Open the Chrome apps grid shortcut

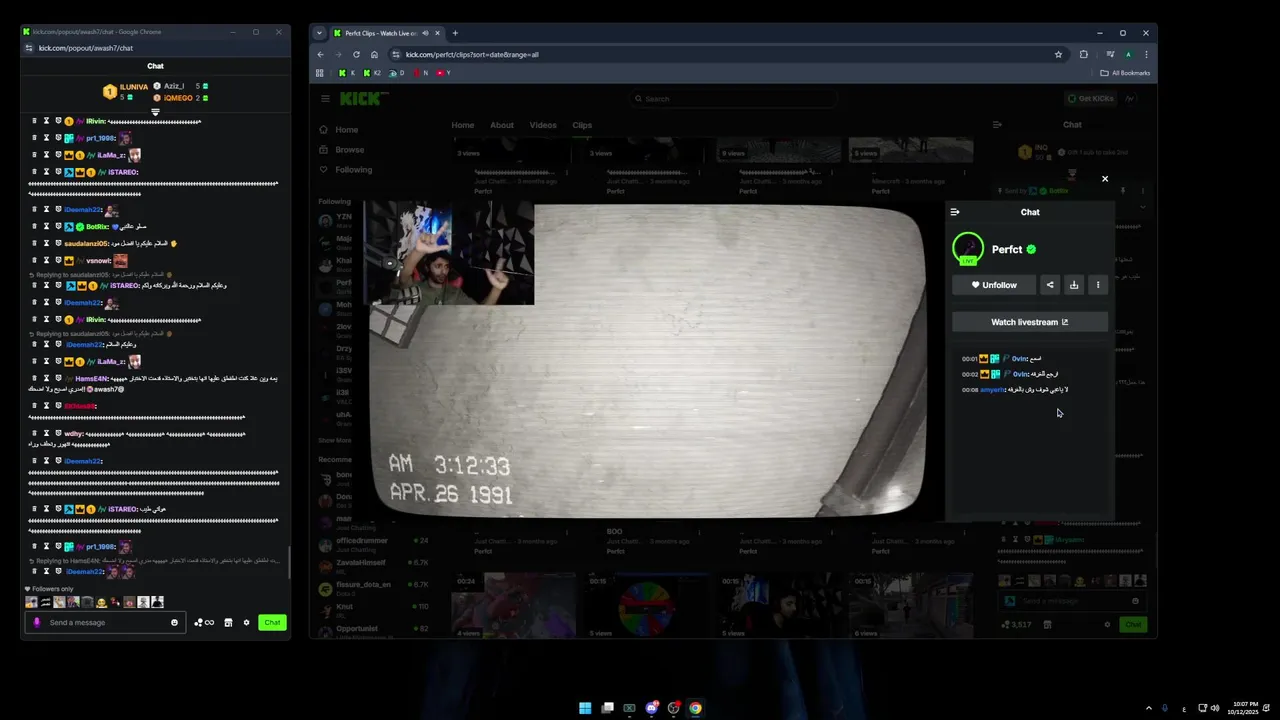click(320, 73)
